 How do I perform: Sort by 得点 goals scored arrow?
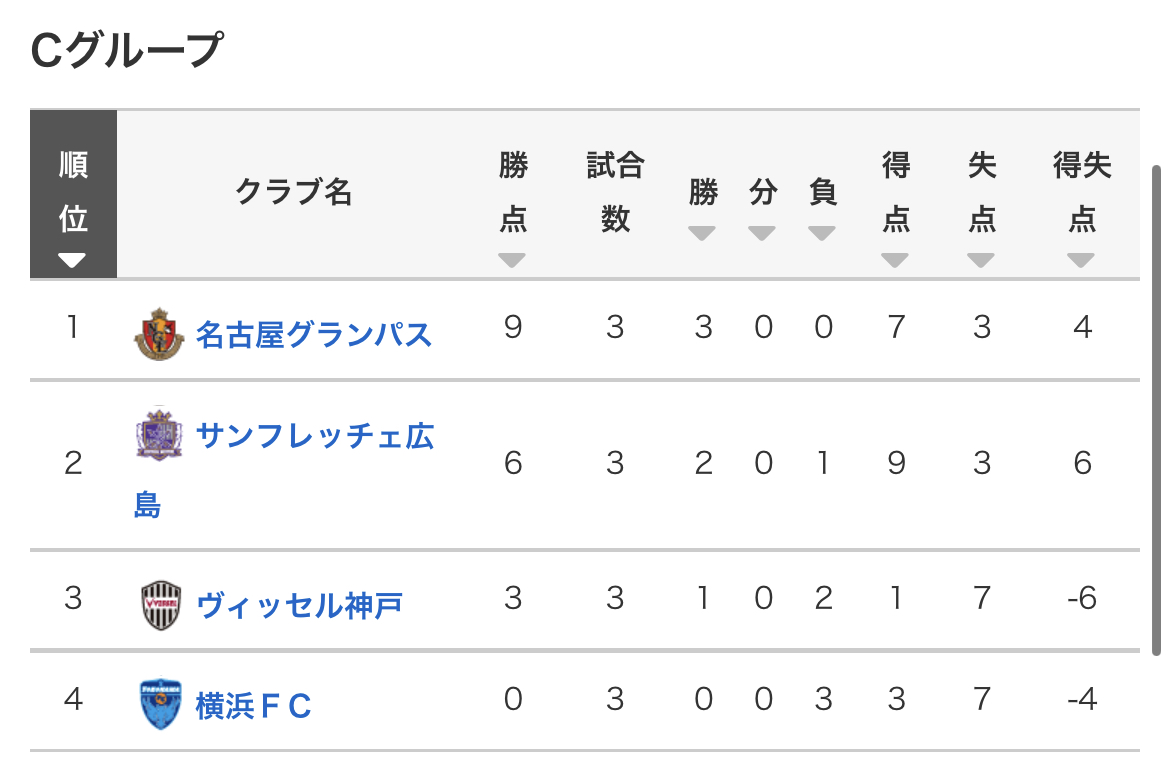(x=895, y=260)
